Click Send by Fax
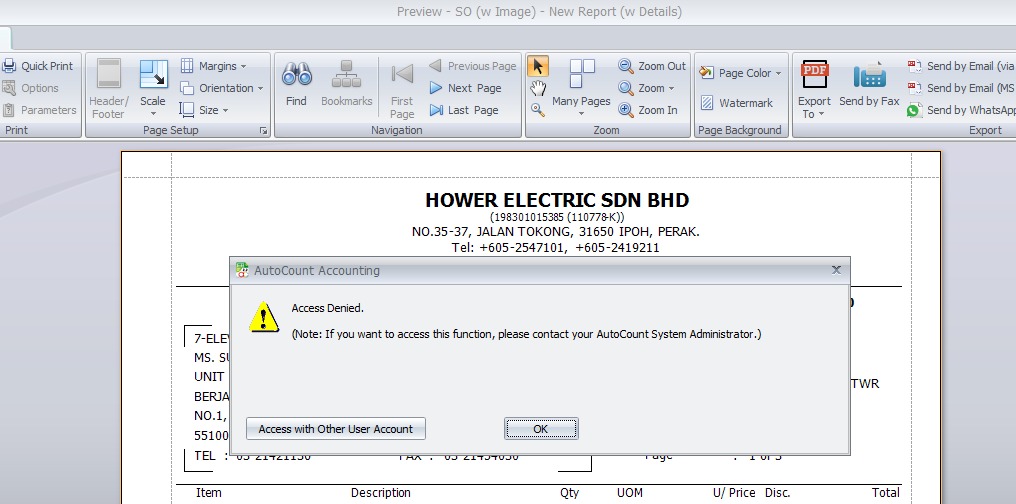 (x=870, y=84)
